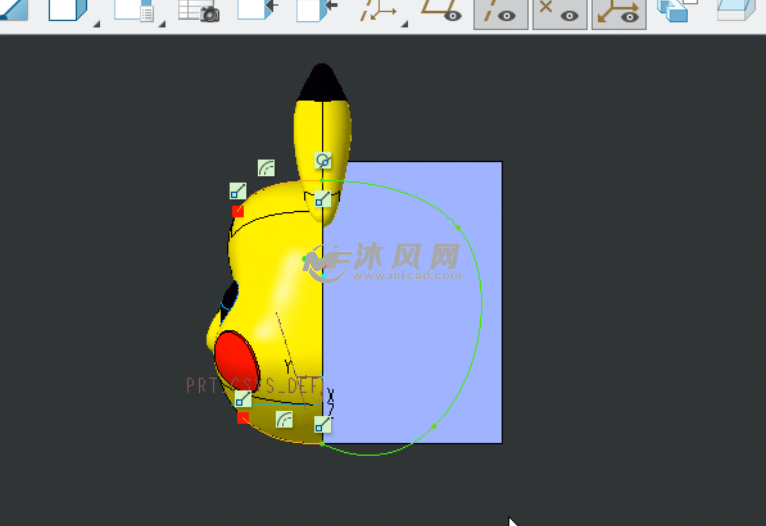Toggle datum point display eye button
The width and height of the screenshot is (766, 526).
[x=560, y=14]
